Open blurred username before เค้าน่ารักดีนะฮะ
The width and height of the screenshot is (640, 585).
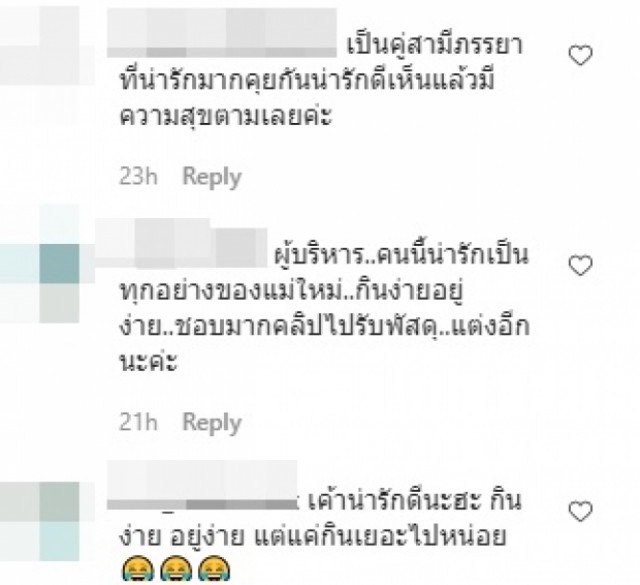202,485
